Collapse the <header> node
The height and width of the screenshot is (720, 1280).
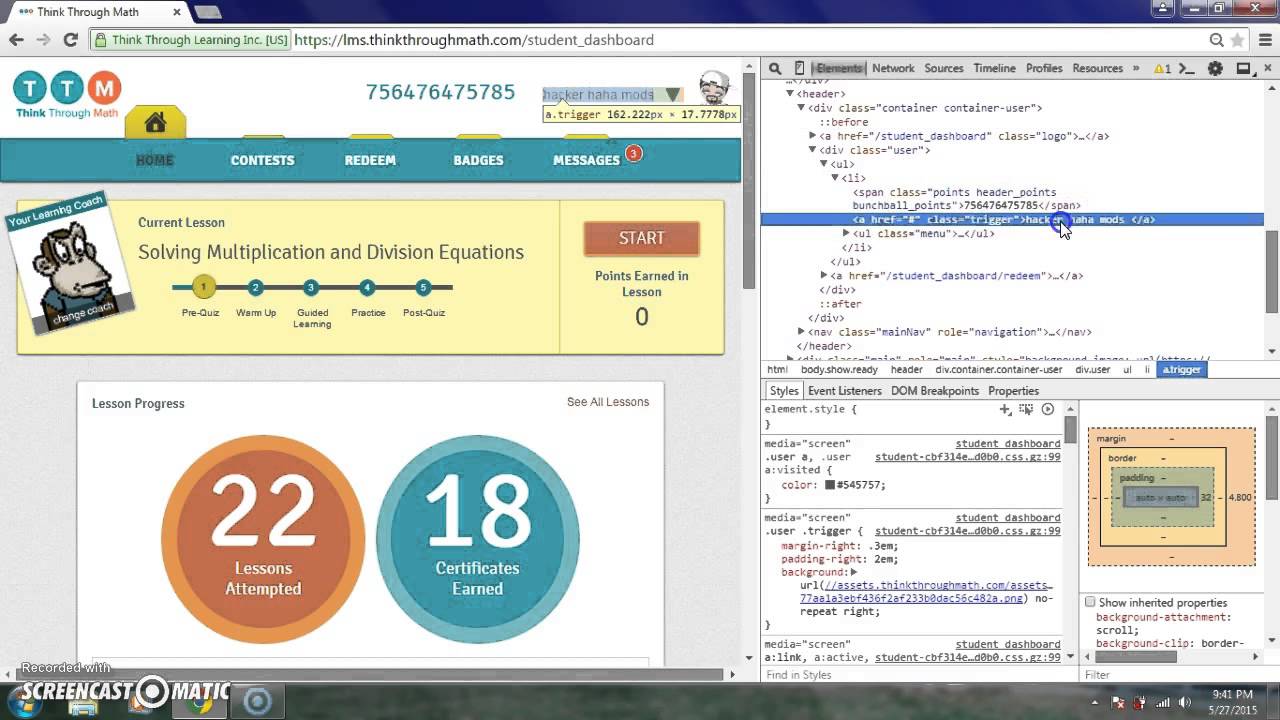click(789, 94)
